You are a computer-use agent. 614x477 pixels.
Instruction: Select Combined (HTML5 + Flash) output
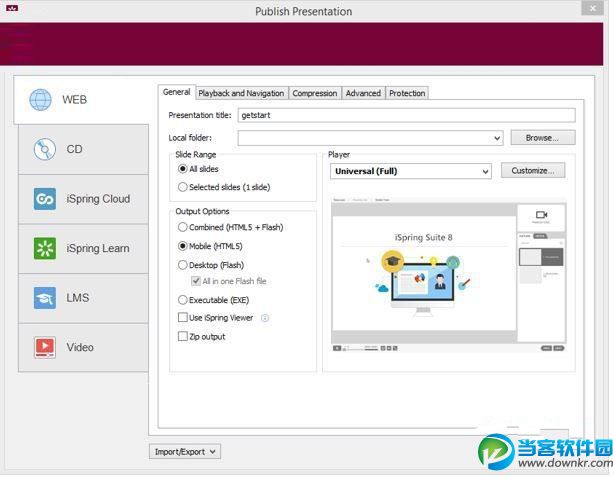click(182, 227)
